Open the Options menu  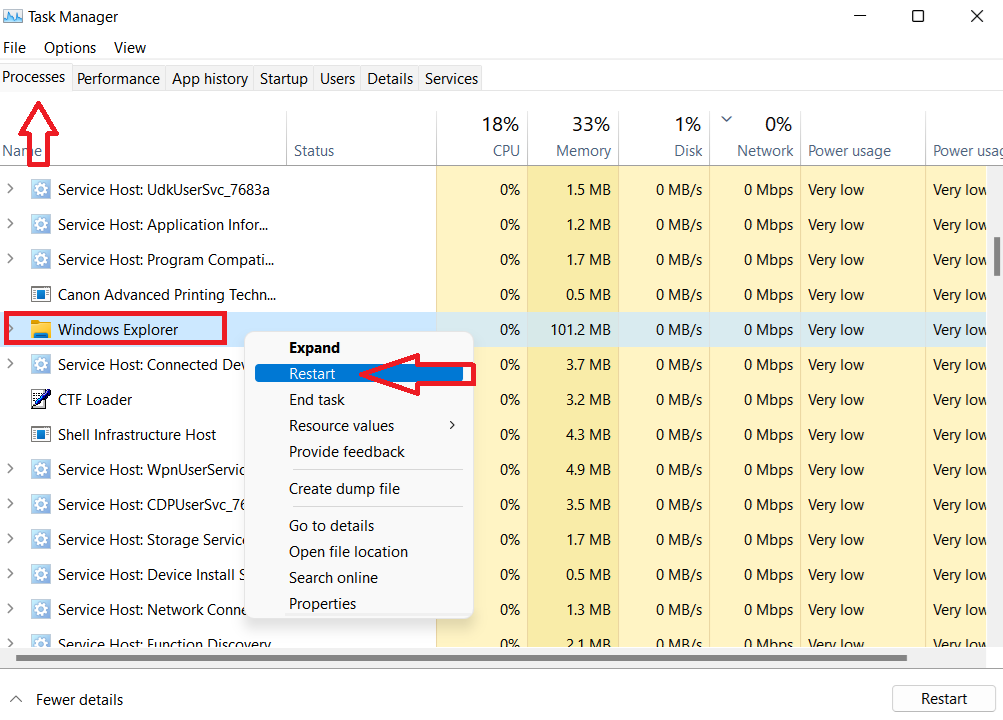click(x=70, y=48)
